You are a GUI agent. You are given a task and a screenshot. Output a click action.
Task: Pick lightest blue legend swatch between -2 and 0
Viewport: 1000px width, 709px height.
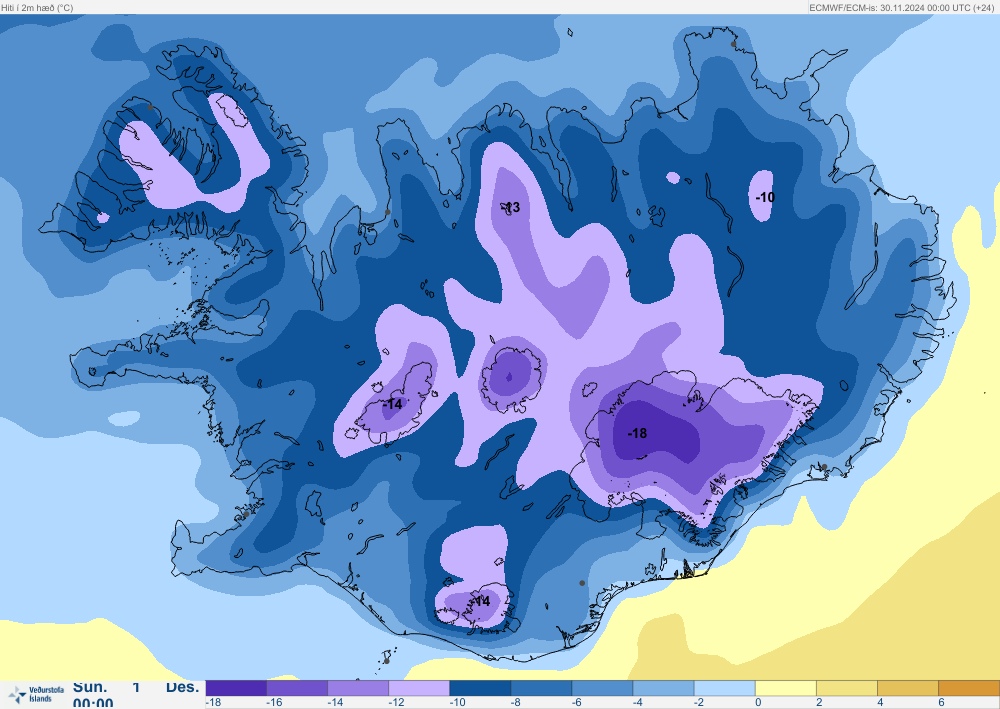click(725, 688)
